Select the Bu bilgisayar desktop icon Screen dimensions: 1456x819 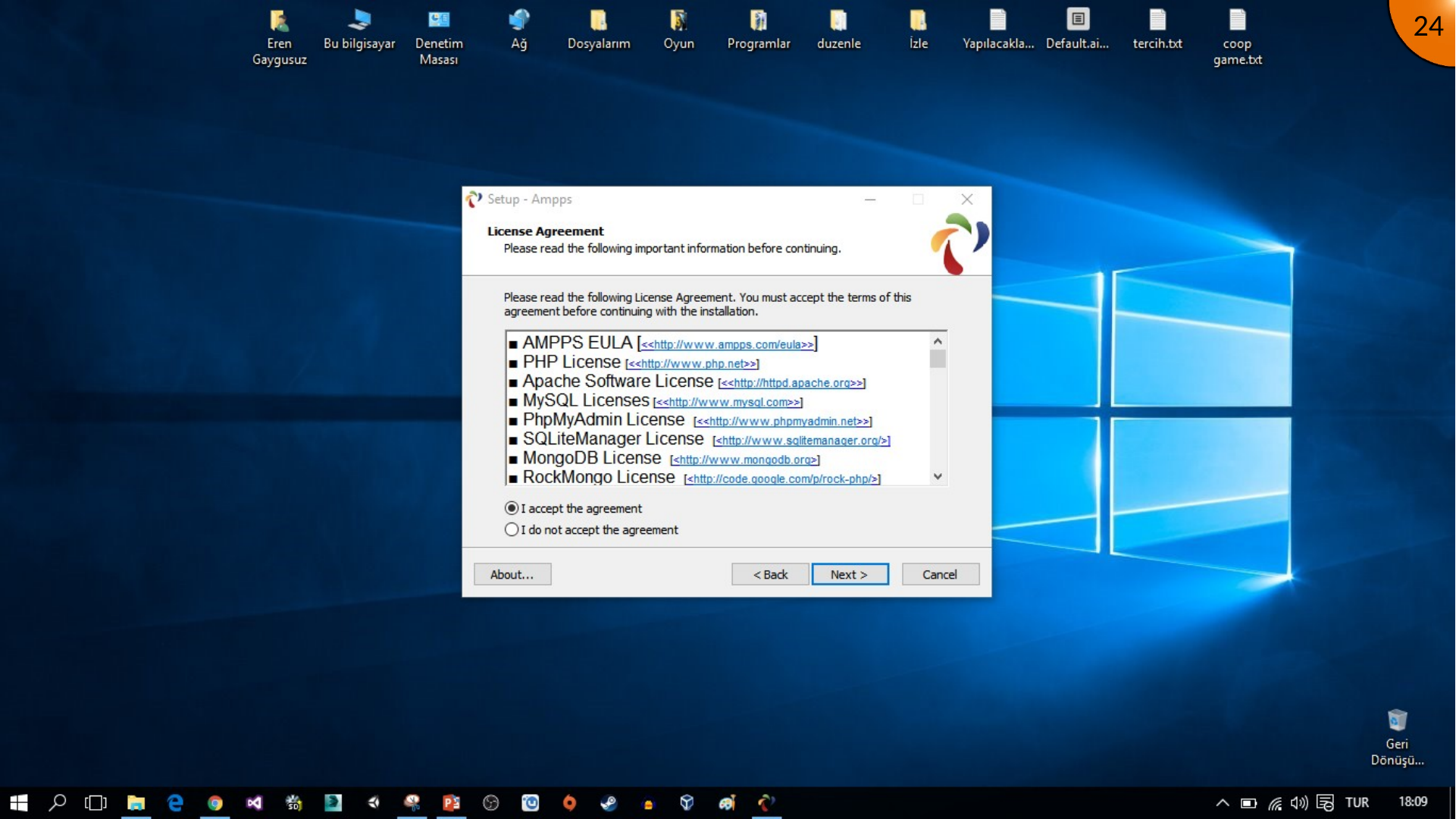(359, 30)
